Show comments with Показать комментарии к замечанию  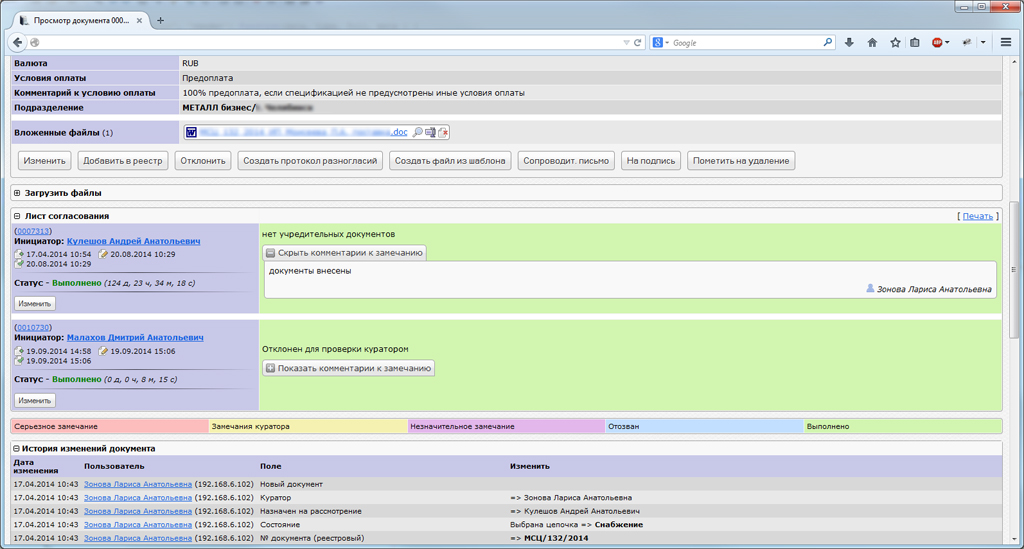click(348, 368)
